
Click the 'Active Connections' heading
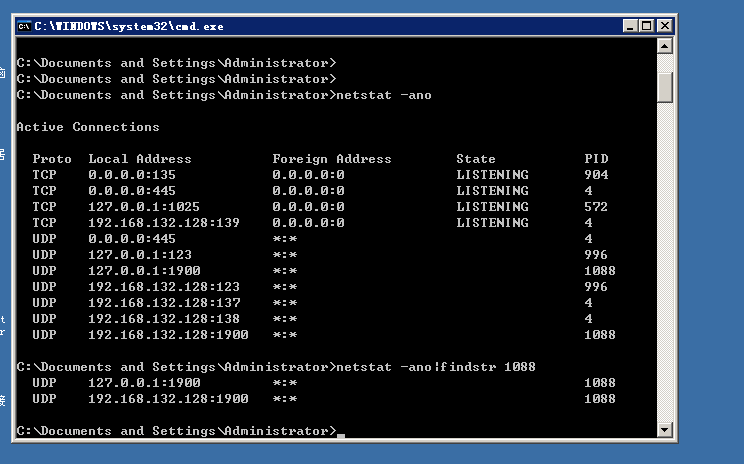coord(88,127)
